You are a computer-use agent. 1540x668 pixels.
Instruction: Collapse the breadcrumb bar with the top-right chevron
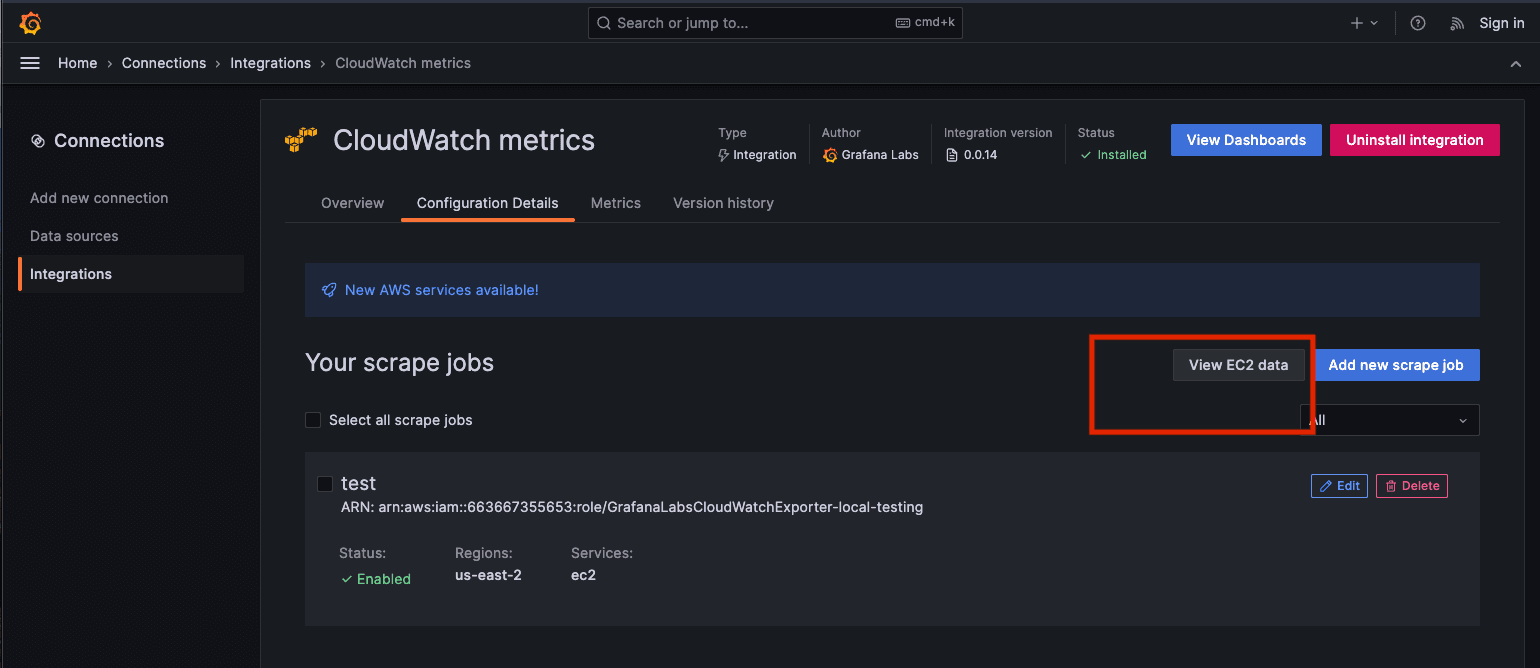tap(1516, 62)
